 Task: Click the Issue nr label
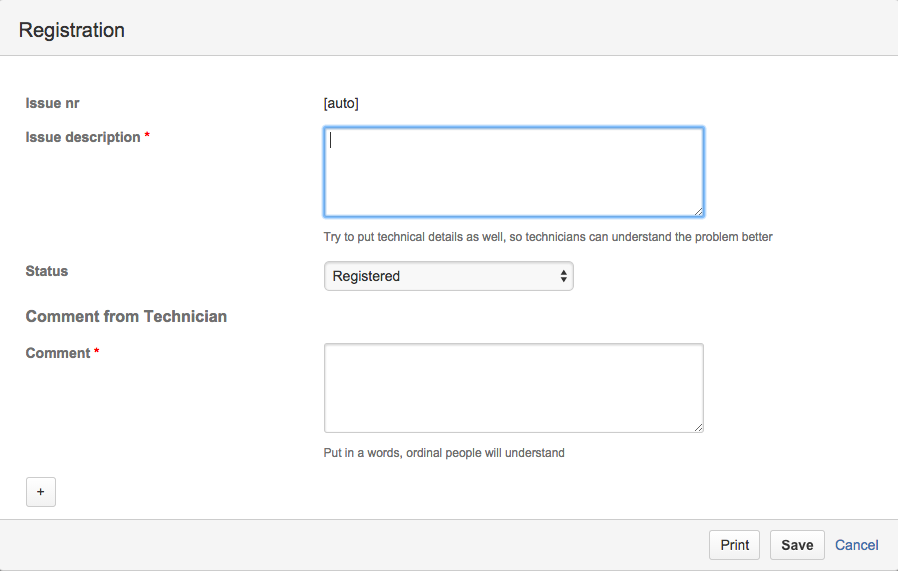click(52, 103)
